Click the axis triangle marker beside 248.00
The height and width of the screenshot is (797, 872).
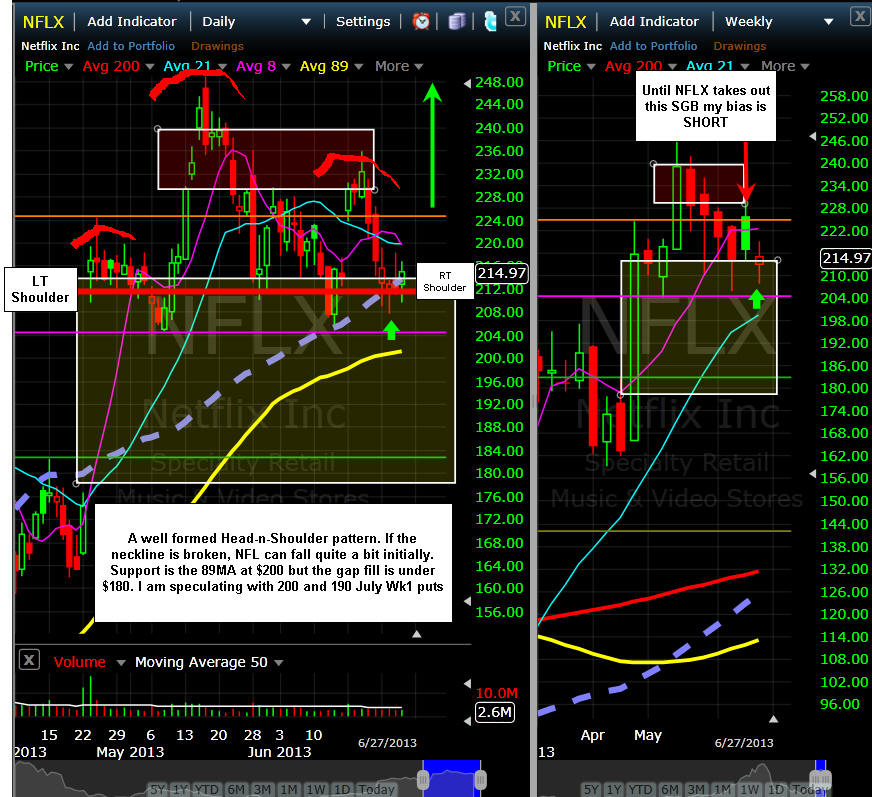pyautogui.click(x=467, y=83)
